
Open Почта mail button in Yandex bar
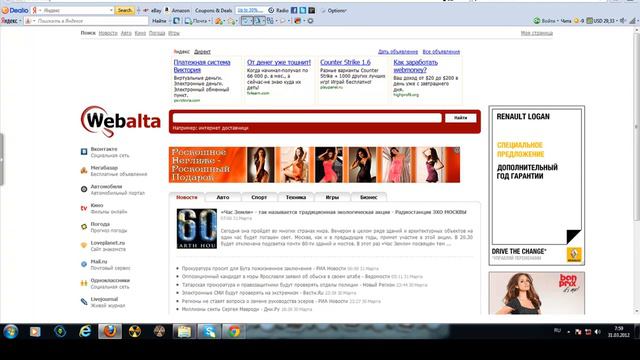(x=198, y=20)
